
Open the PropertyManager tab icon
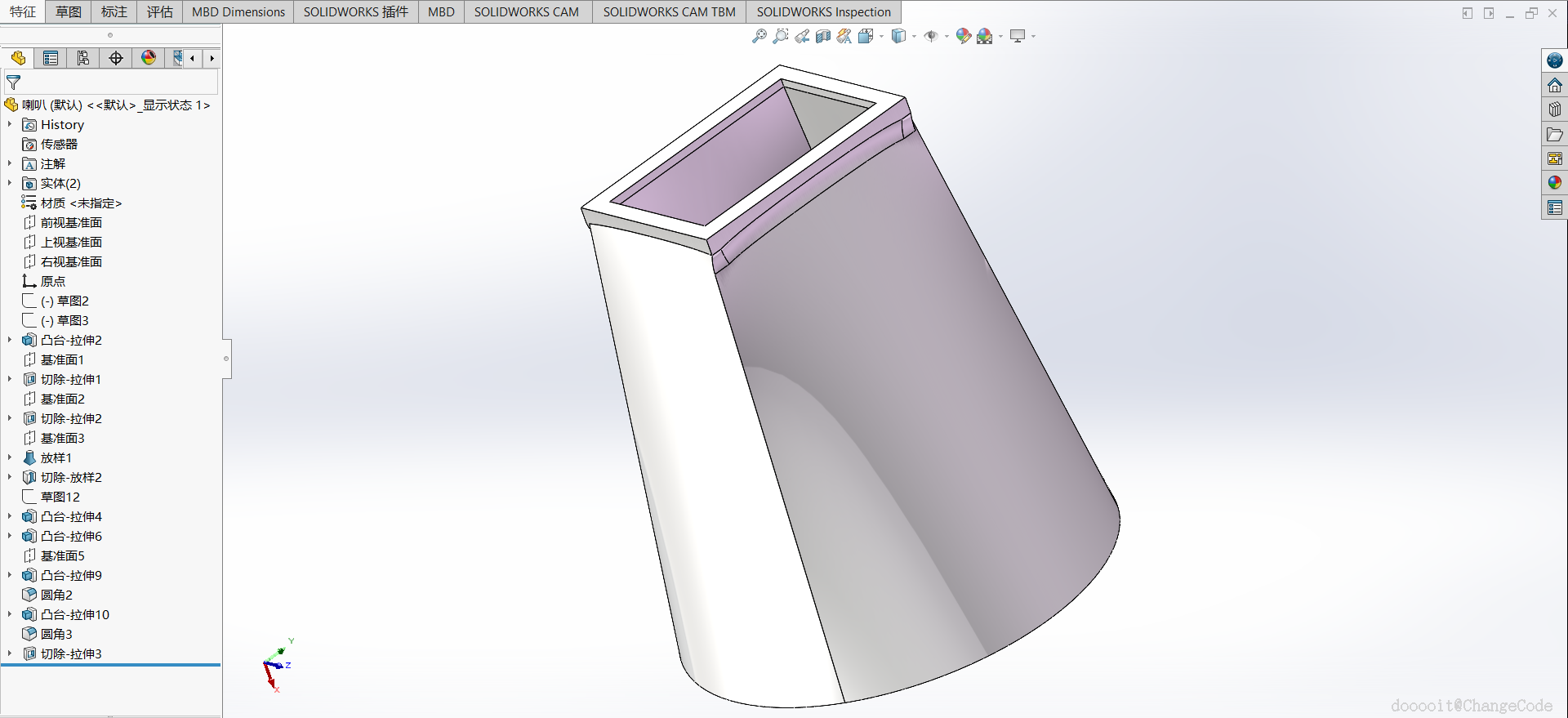coord(51,58)
